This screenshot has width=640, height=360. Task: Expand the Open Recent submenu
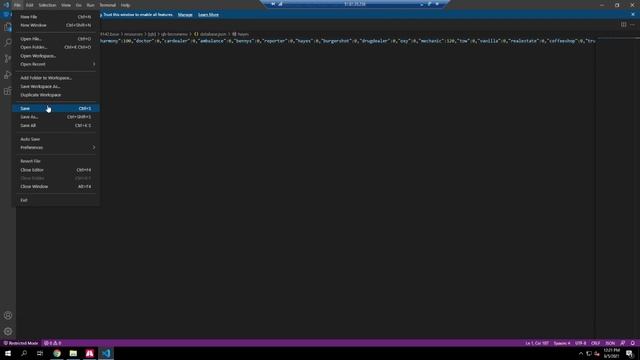[56, 64]
